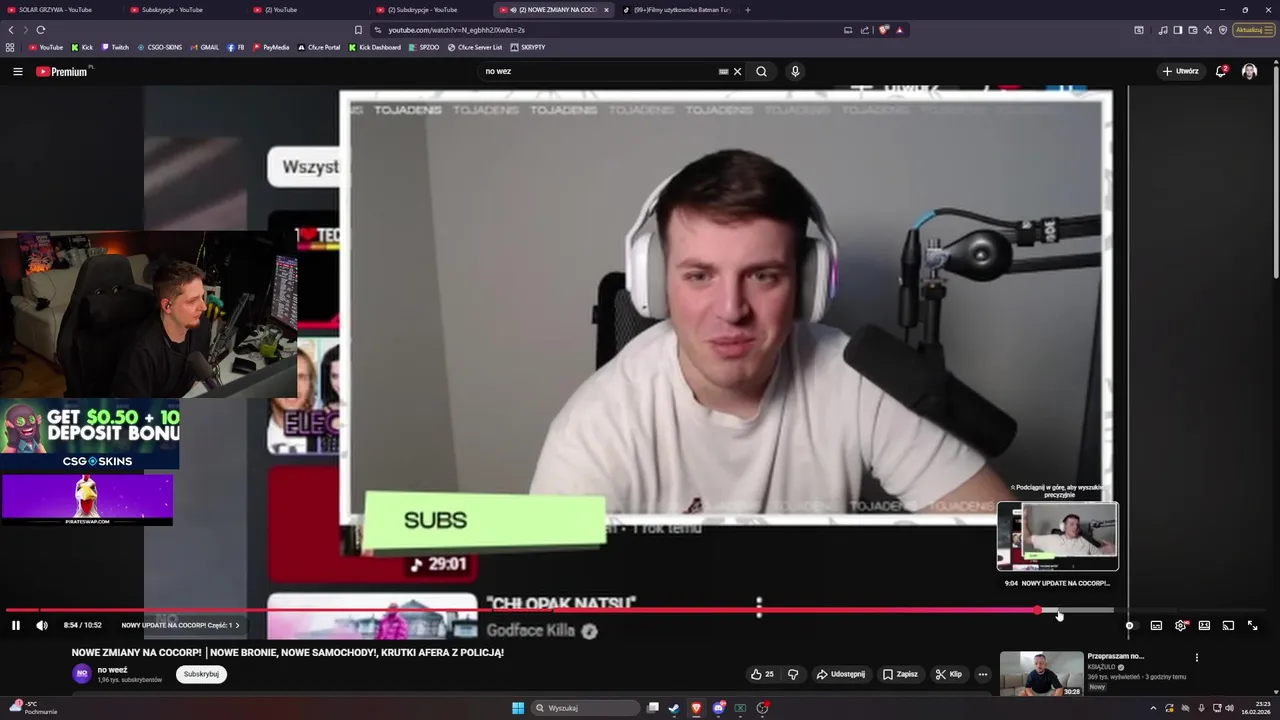The height and width of the screenshot is (720, 1280).
Task: Open the 'no weeź' channel avatar
Action: coord(82,674)
